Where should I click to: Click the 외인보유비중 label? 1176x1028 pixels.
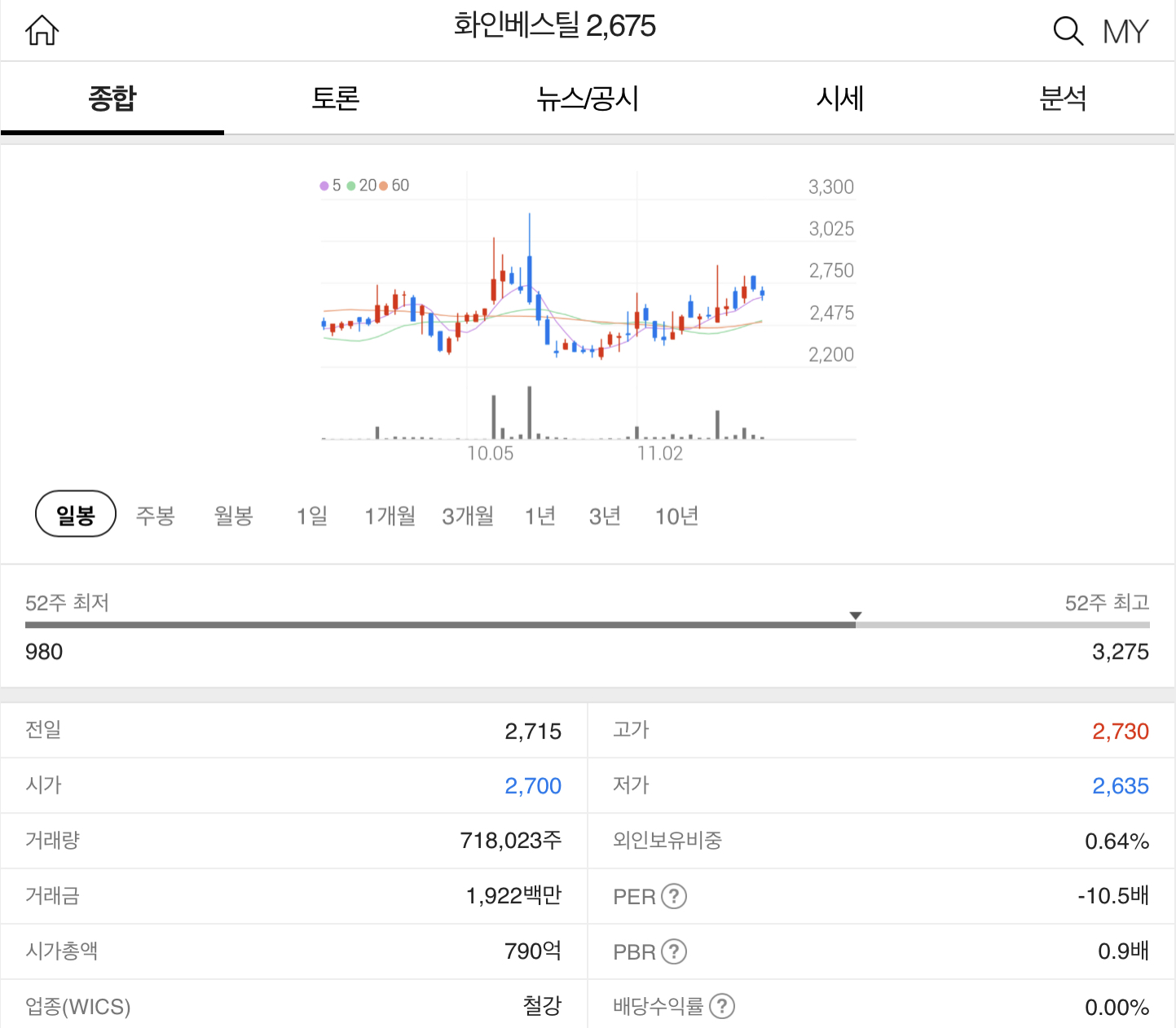coord(667,841)
